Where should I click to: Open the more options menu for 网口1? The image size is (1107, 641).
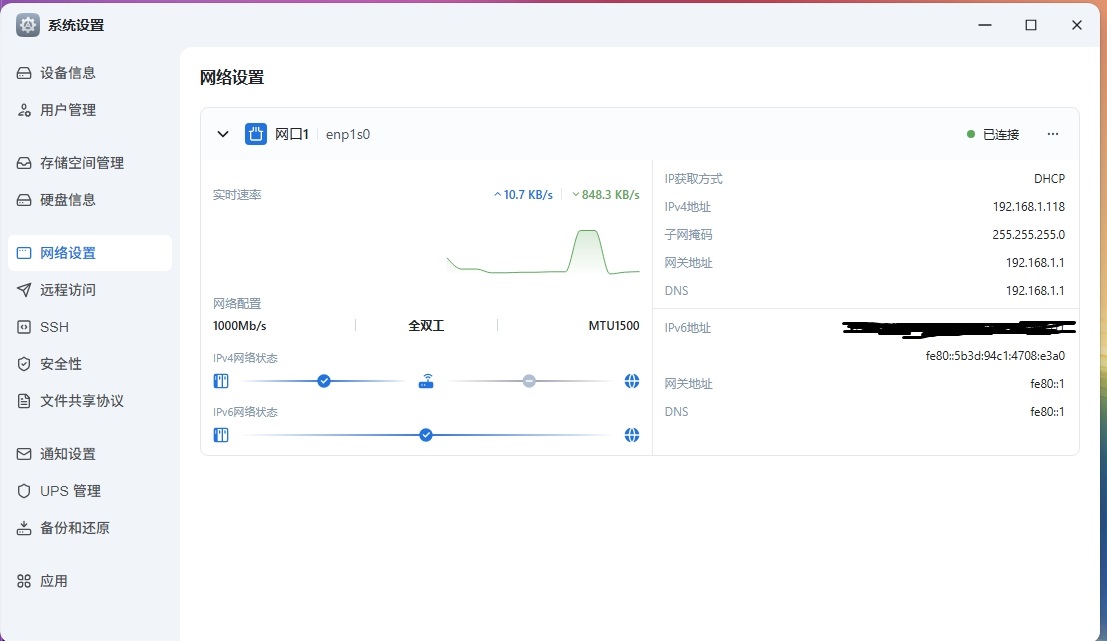(1052, 133)
